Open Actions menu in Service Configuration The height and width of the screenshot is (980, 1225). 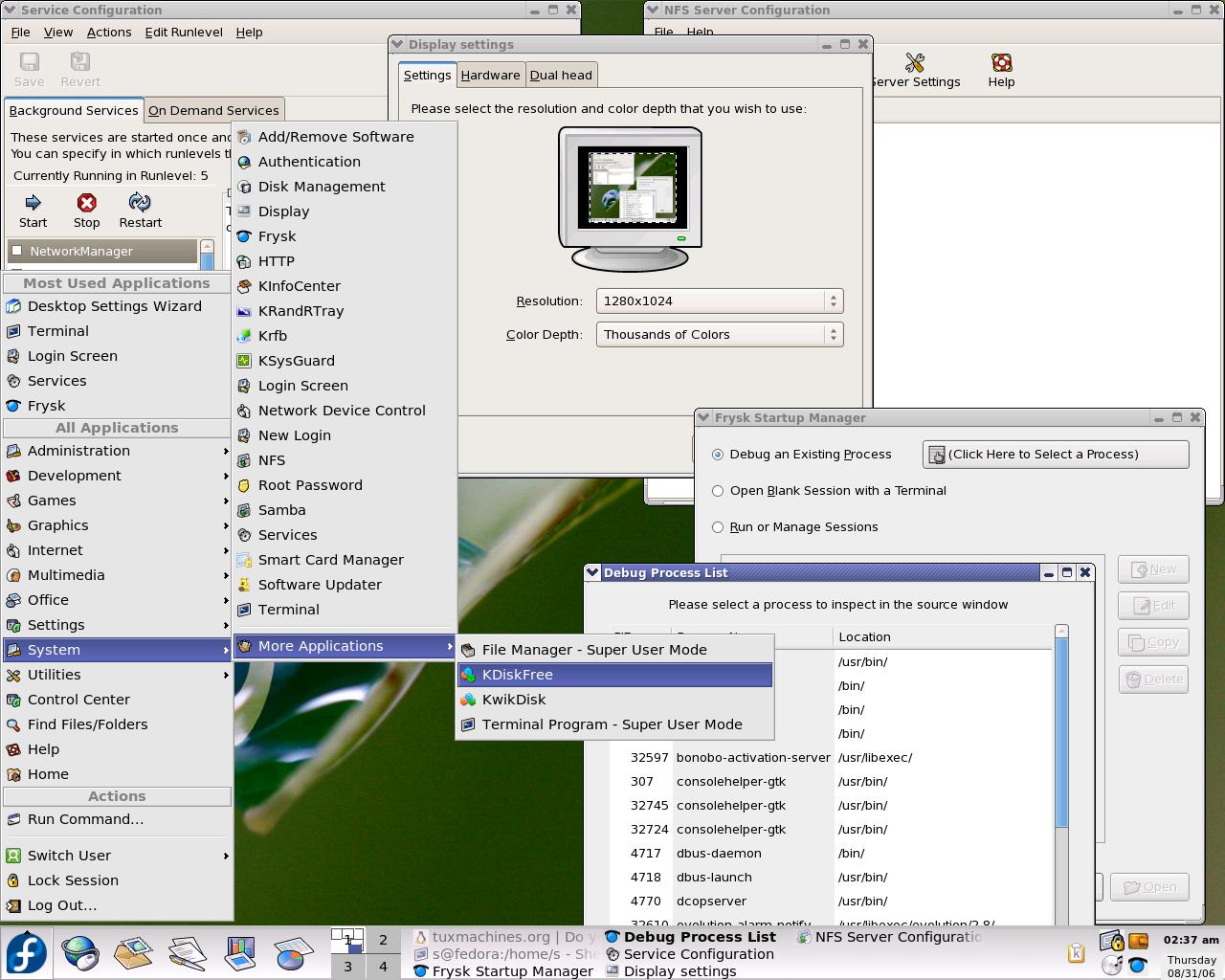pos(109,32)
